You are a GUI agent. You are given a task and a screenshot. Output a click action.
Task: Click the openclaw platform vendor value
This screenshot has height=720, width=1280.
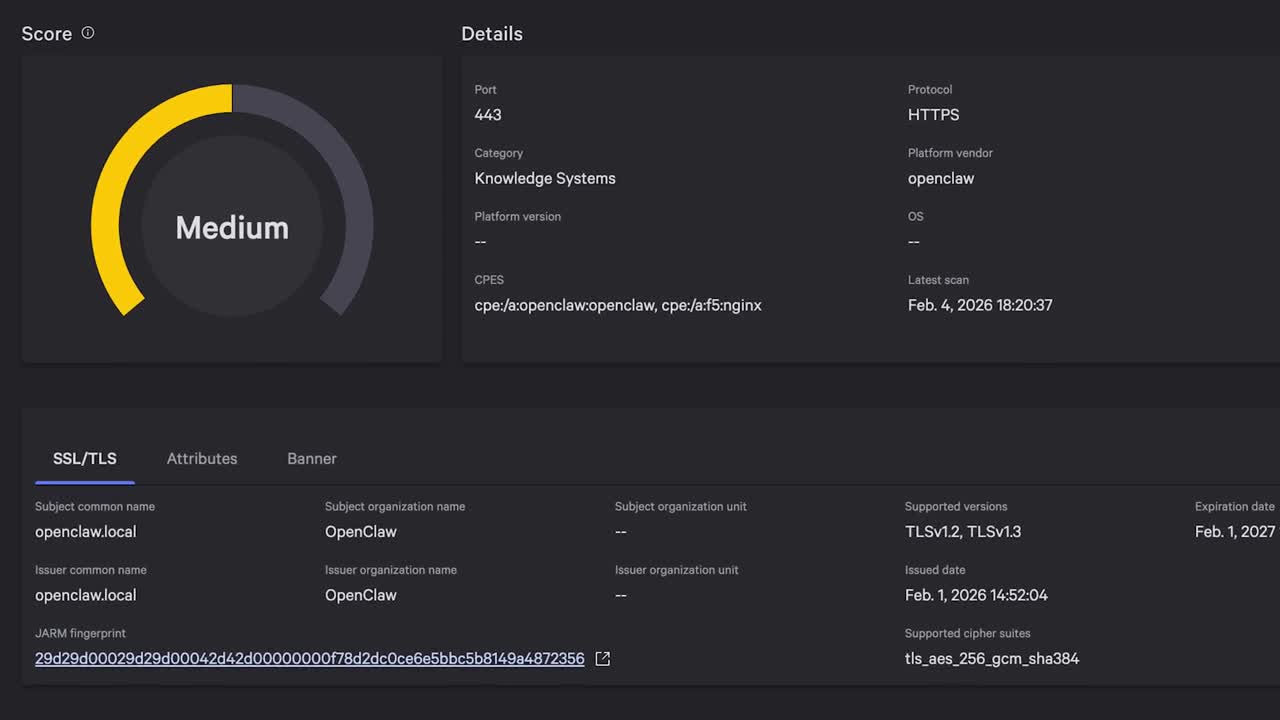pos(940,179)
